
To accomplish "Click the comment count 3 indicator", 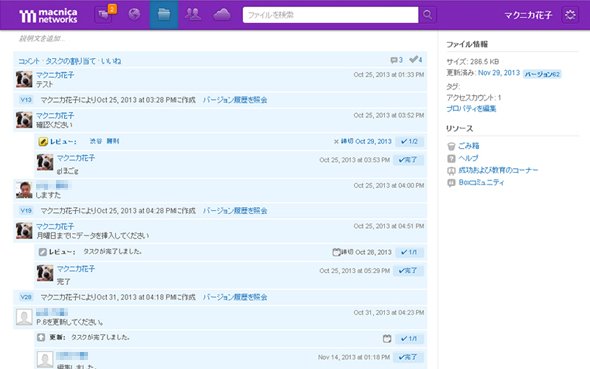I will pyautogui.click(x=397, y=60).
